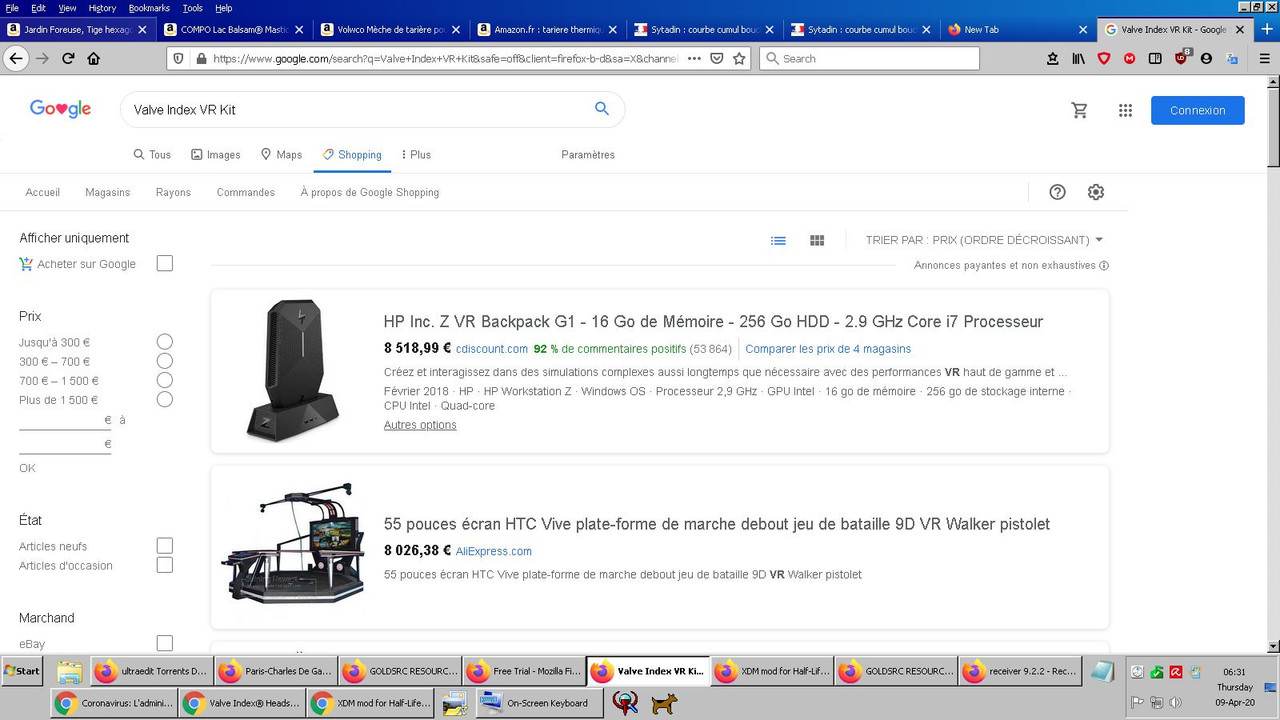This screenshot has height=720, width=1280.
Task: Open the Shopping help question-mark icon
Action: (x=1057, y=192)
